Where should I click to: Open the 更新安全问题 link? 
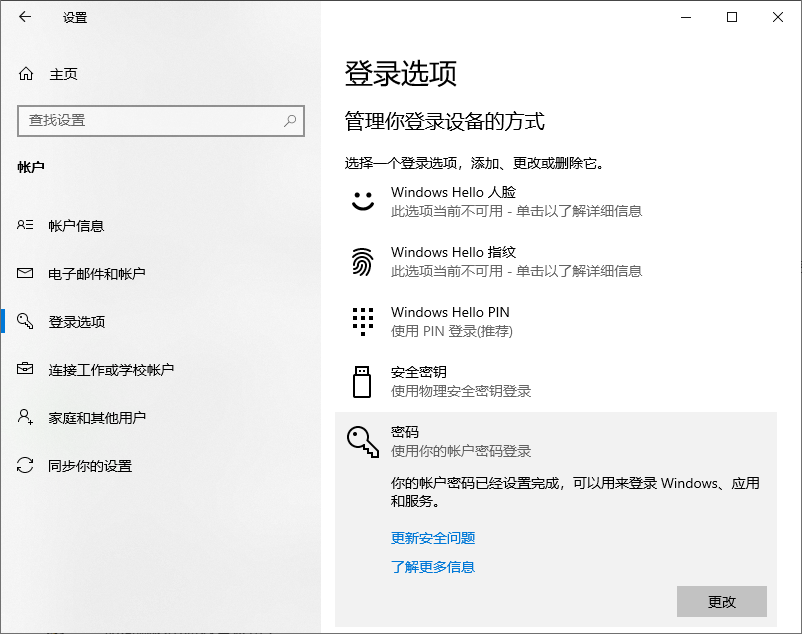[432, 538]
